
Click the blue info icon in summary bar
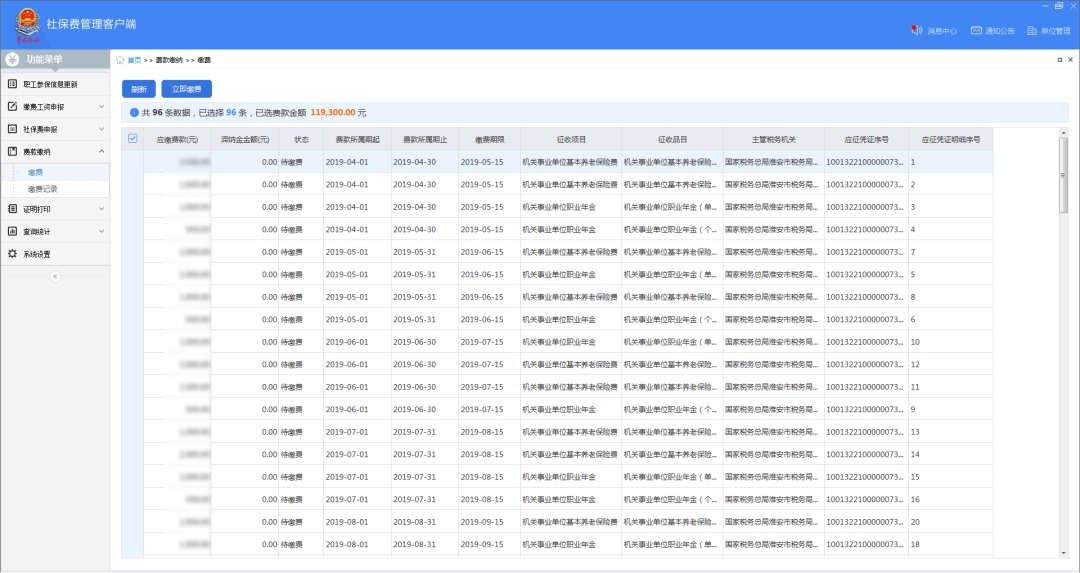134,113
